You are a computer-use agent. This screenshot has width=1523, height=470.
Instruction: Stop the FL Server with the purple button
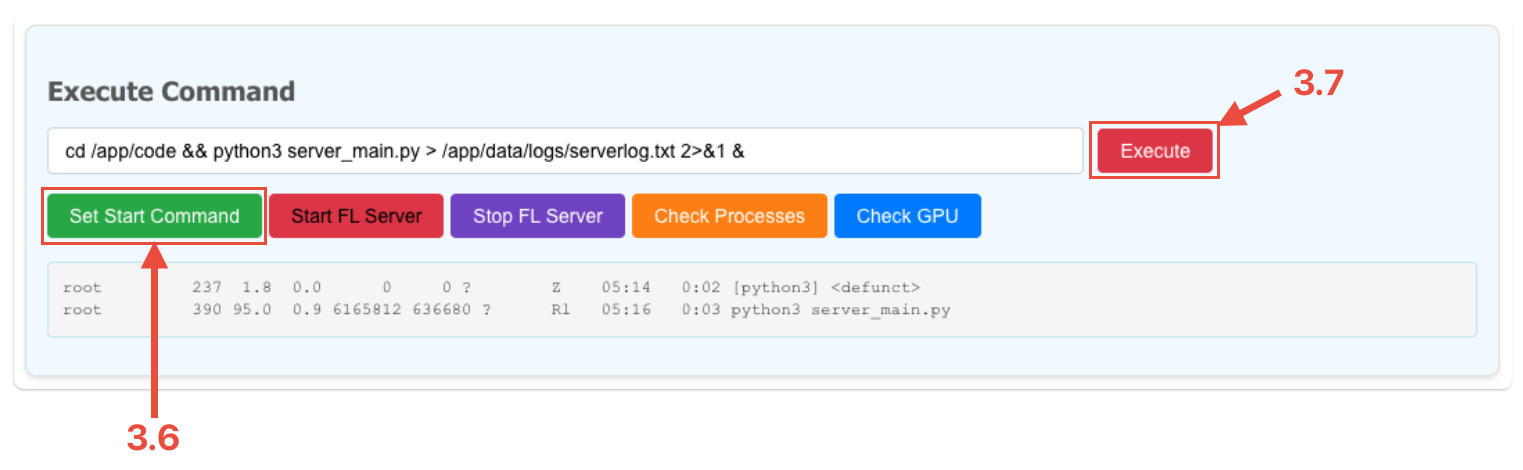[x=537, y=216]
